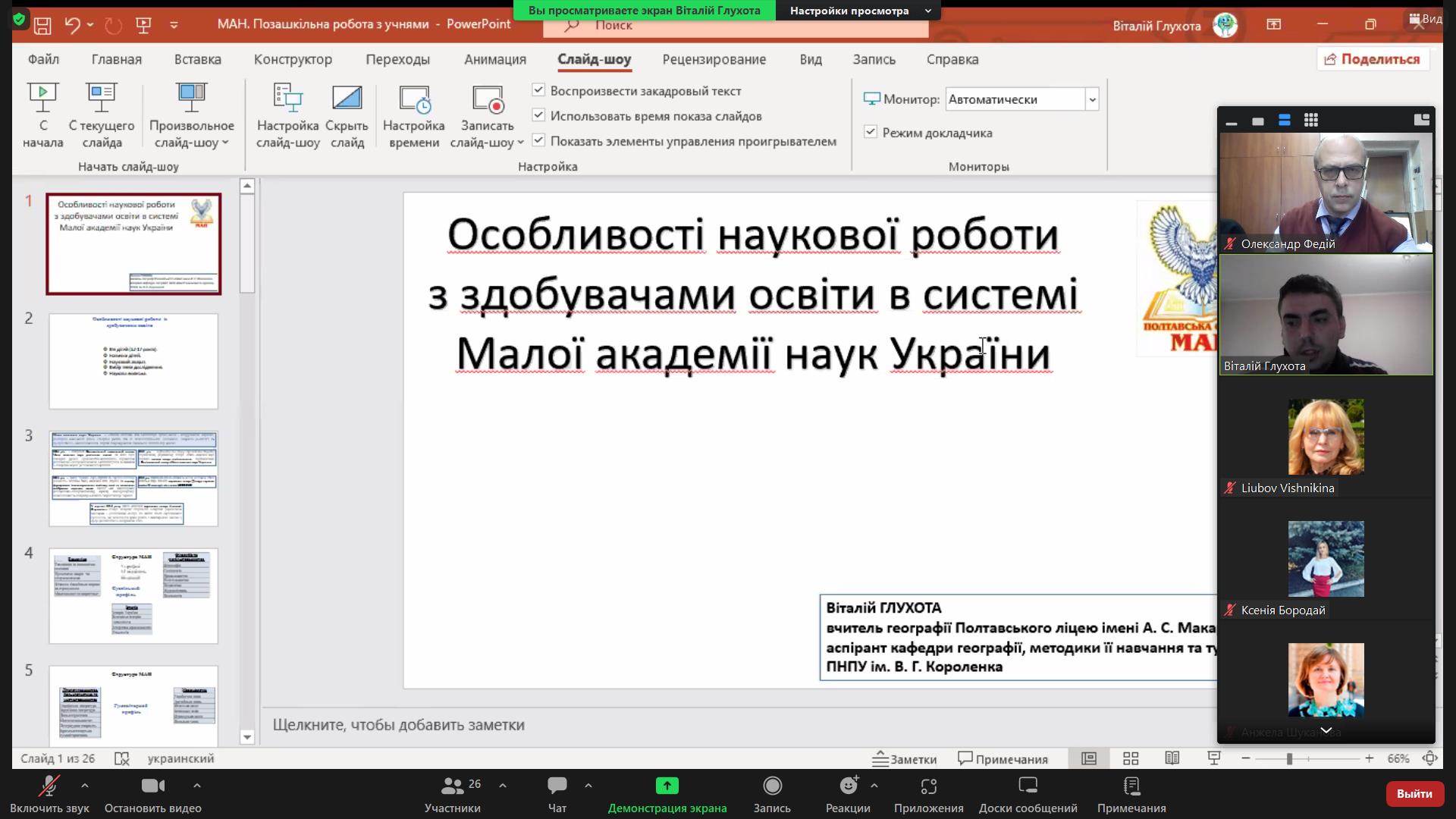Toggle 'Режим докладчика' checkbox
This screenshot has width=1456, height=819.
871,132
